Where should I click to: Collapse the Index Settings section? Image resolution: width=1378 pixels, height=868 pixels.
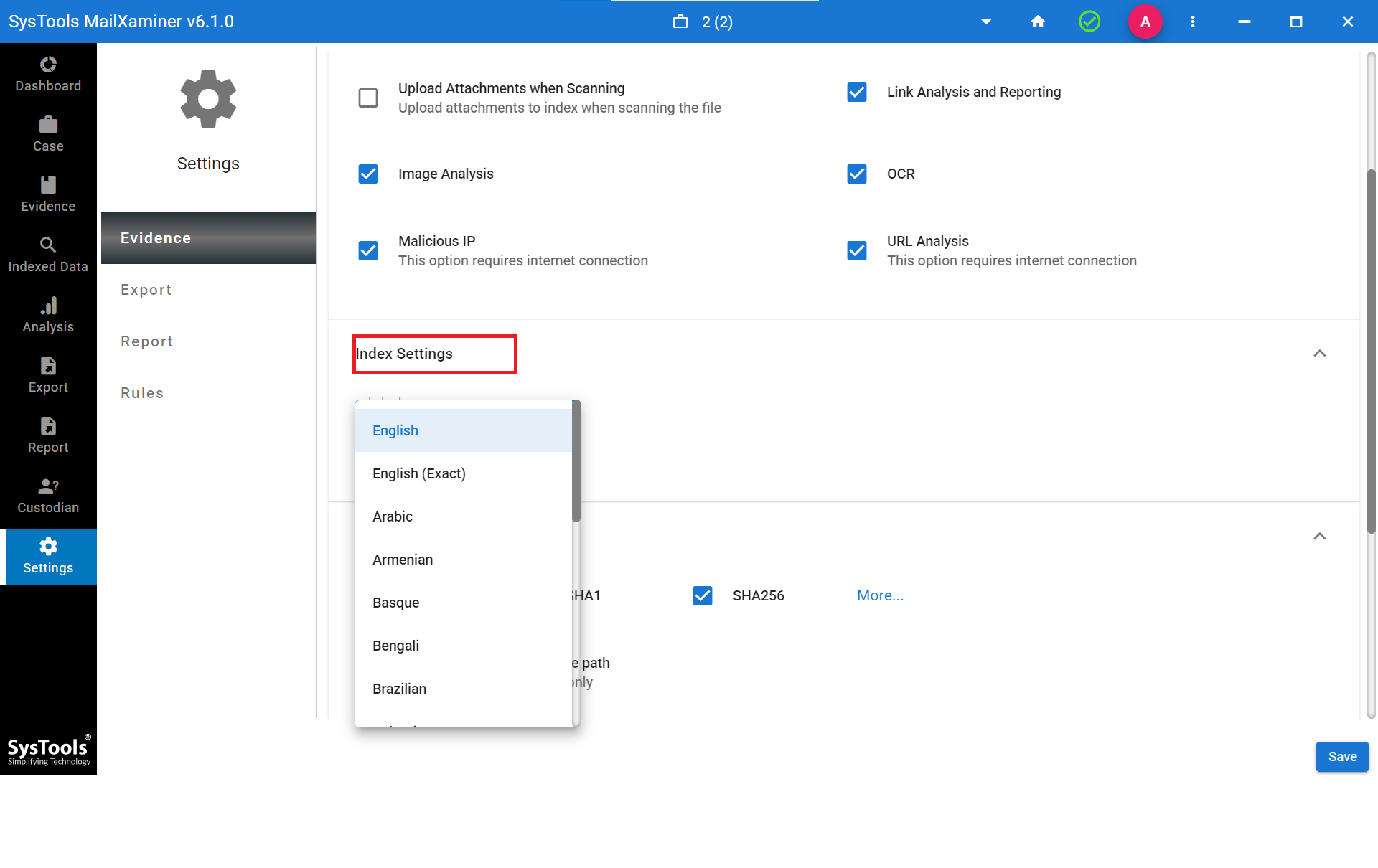click(1321, 354)
